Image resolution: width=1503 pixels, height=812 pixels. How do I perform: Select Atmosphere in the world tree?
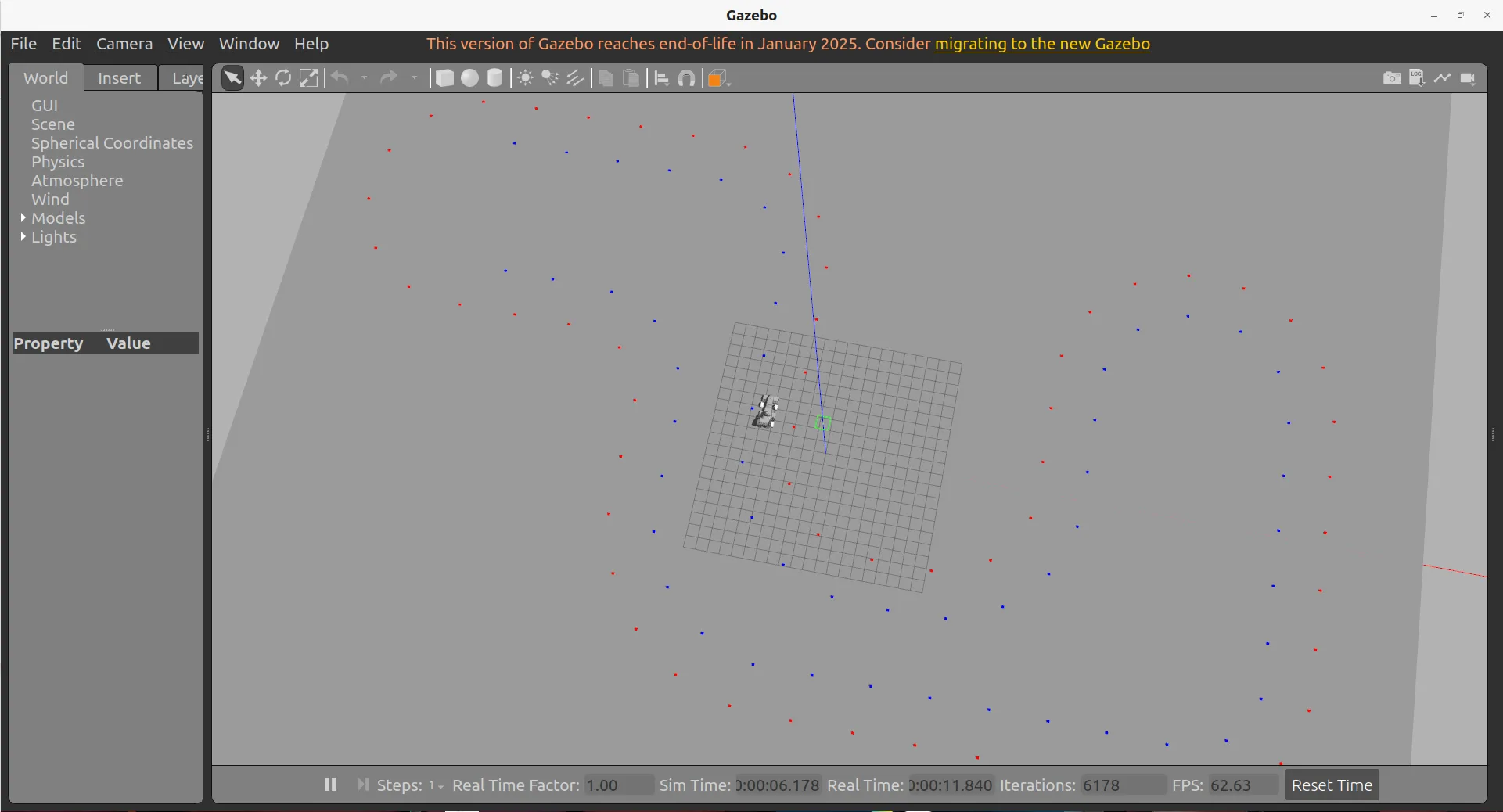click(x=77, y=181)
